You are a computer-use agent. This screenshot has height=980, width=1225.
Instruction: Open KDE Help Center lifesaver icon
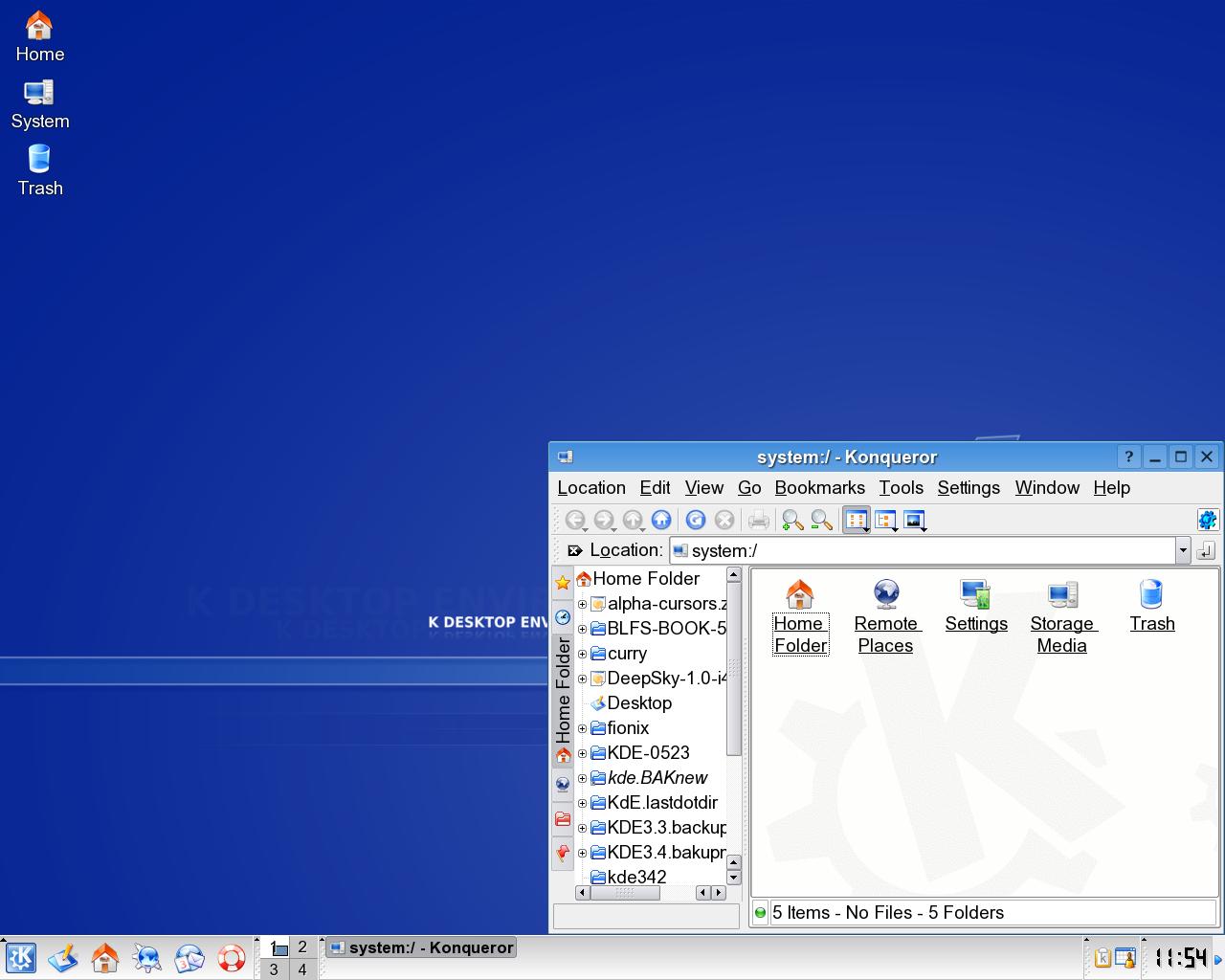pos(232,957)
